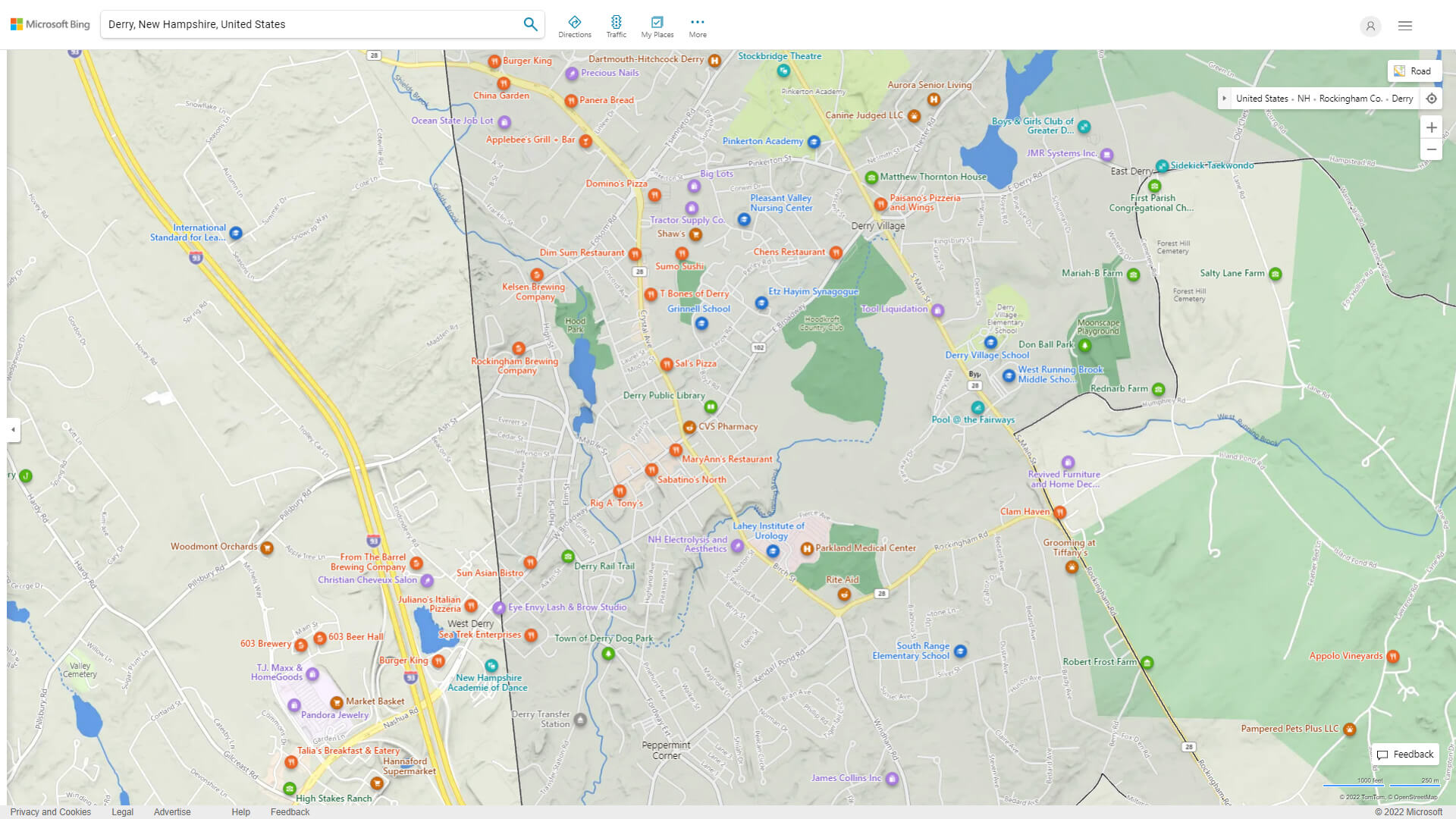
Task: Collapse the left side panel arrow
Action: tap(13, 429)
